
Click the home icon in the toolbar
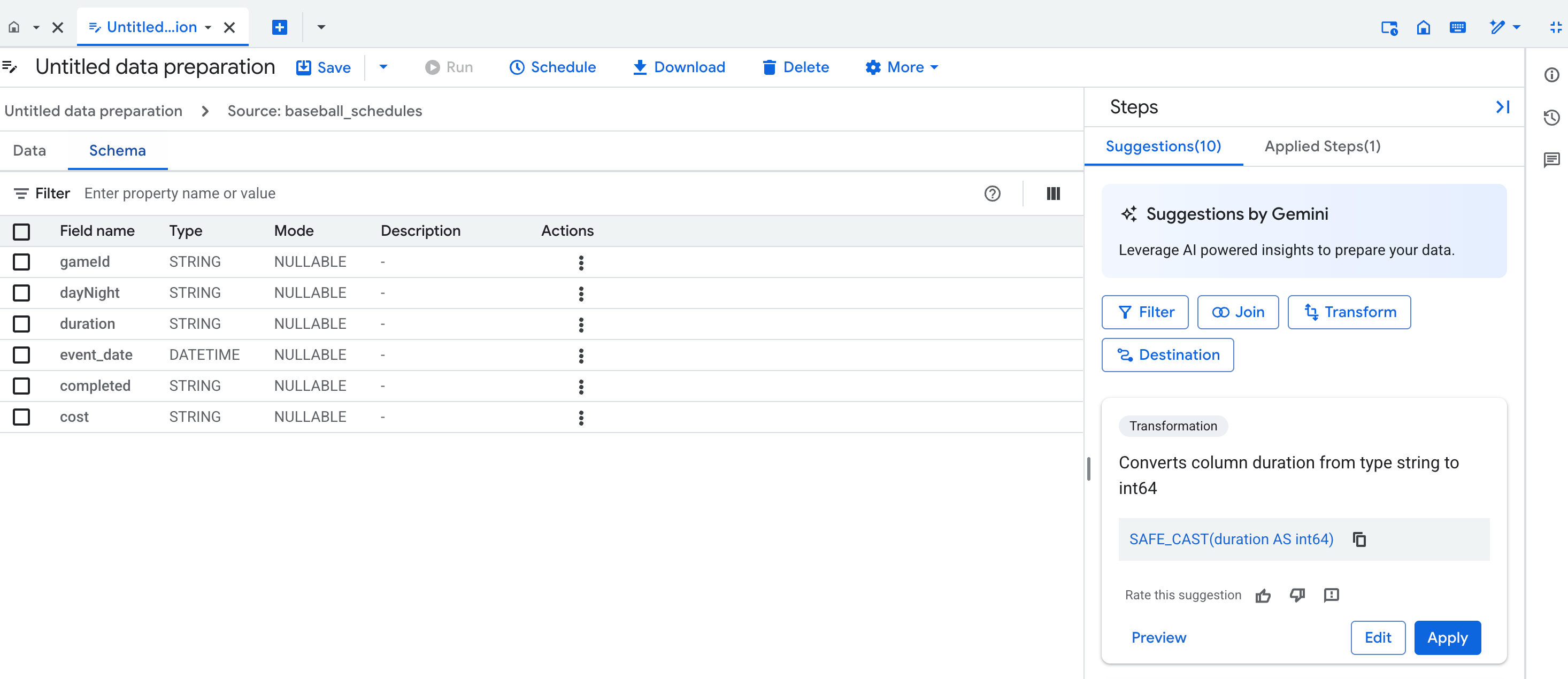click(x=1423, y=27)
